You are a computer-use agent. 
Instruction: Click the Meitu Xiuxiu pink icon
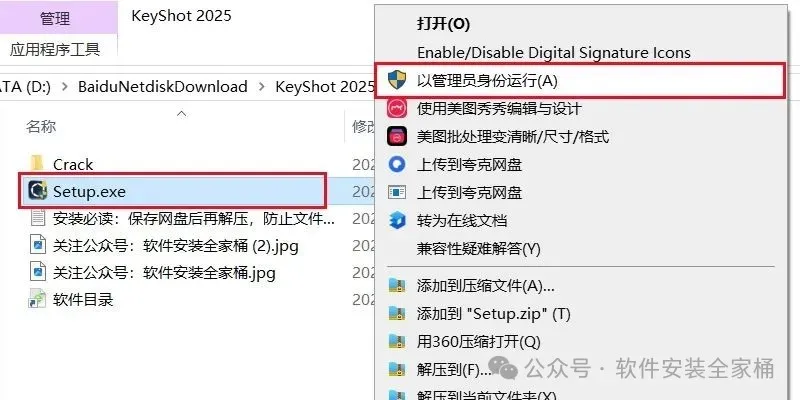[397, 108]
